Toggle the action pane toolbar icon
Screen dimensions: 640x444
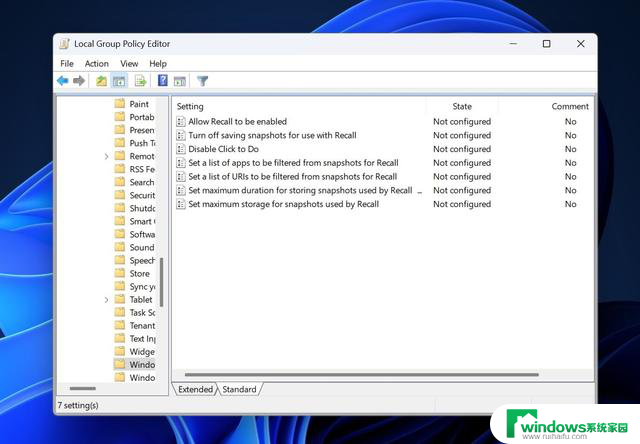180,81
